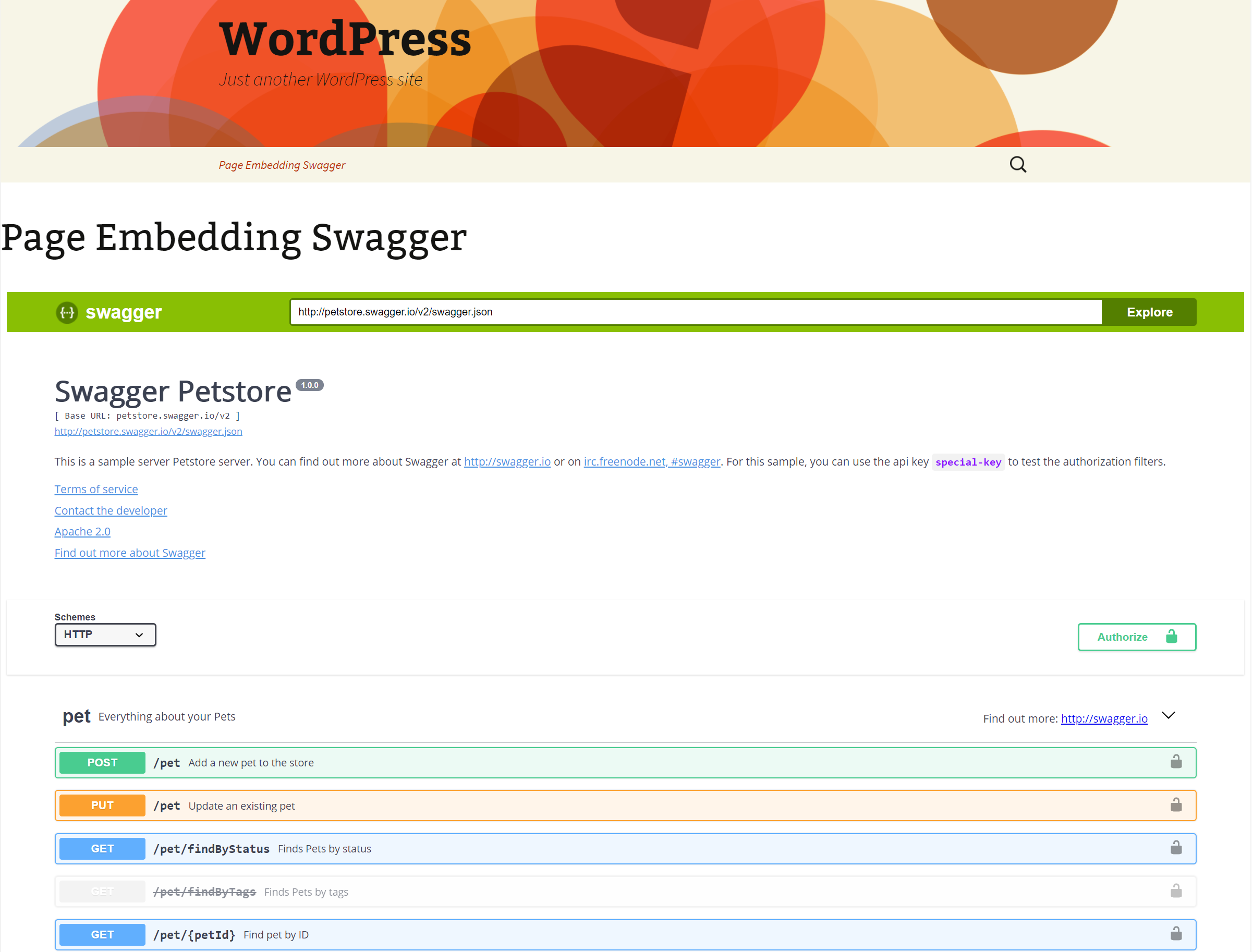Toggle the PUT /pet endpoint visibility

626,805
